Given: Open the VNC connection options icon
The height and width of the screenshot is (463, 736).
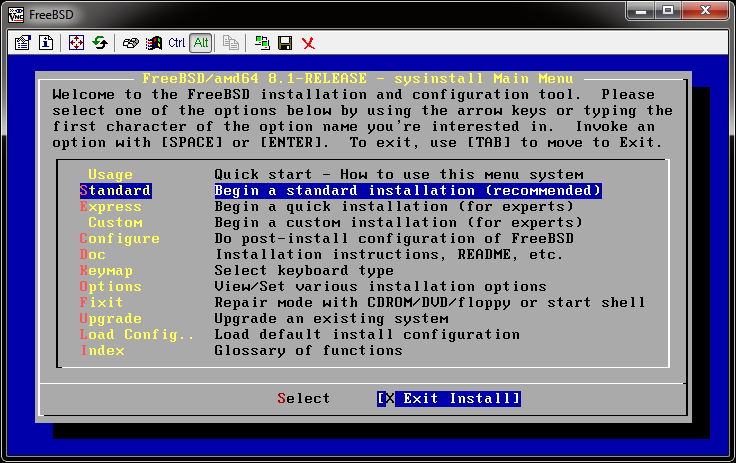Looking at the screenshot, I should (22, 43).
